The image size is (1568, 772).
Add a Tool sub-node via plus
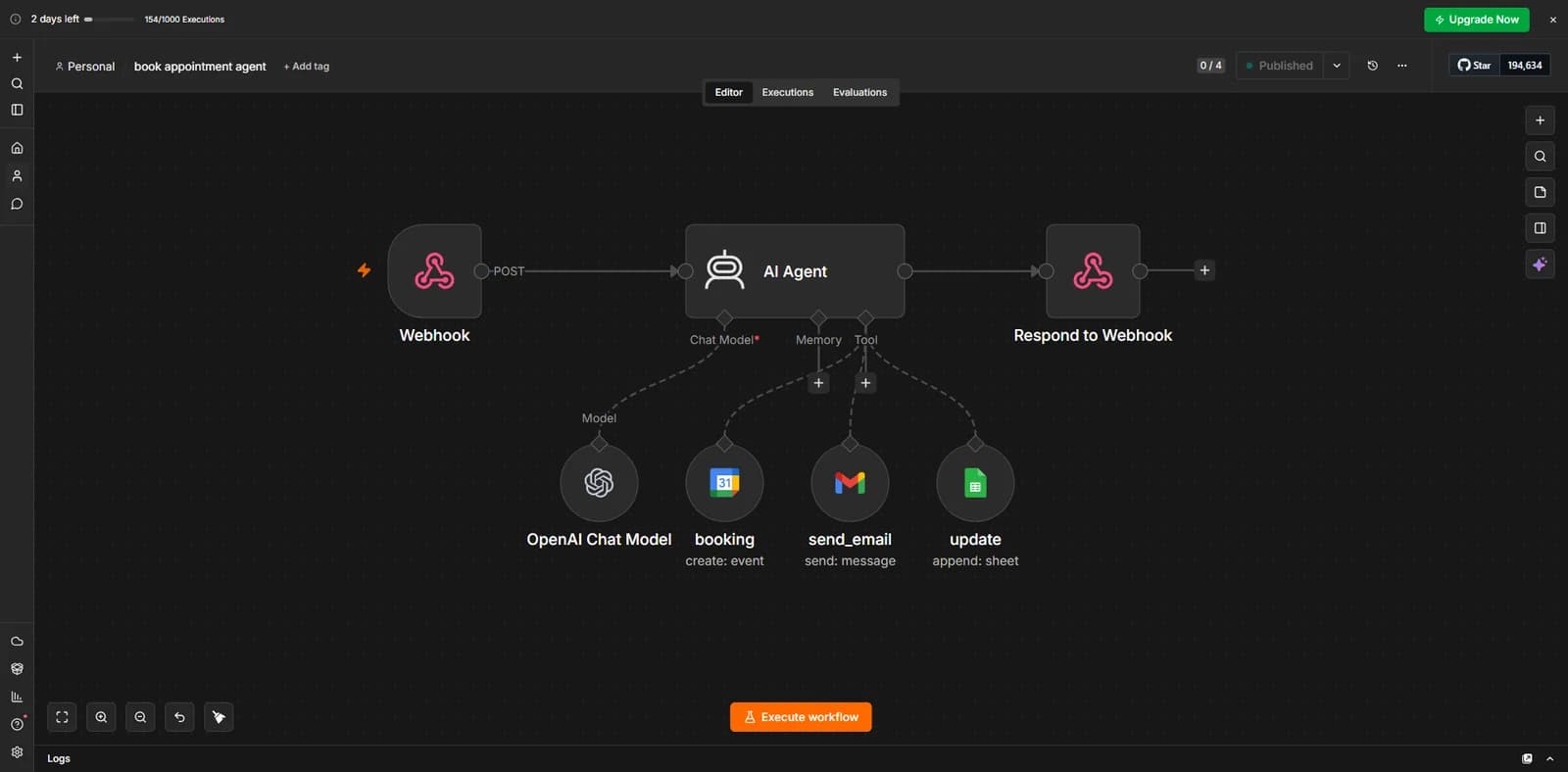click(x=865, y=383)
